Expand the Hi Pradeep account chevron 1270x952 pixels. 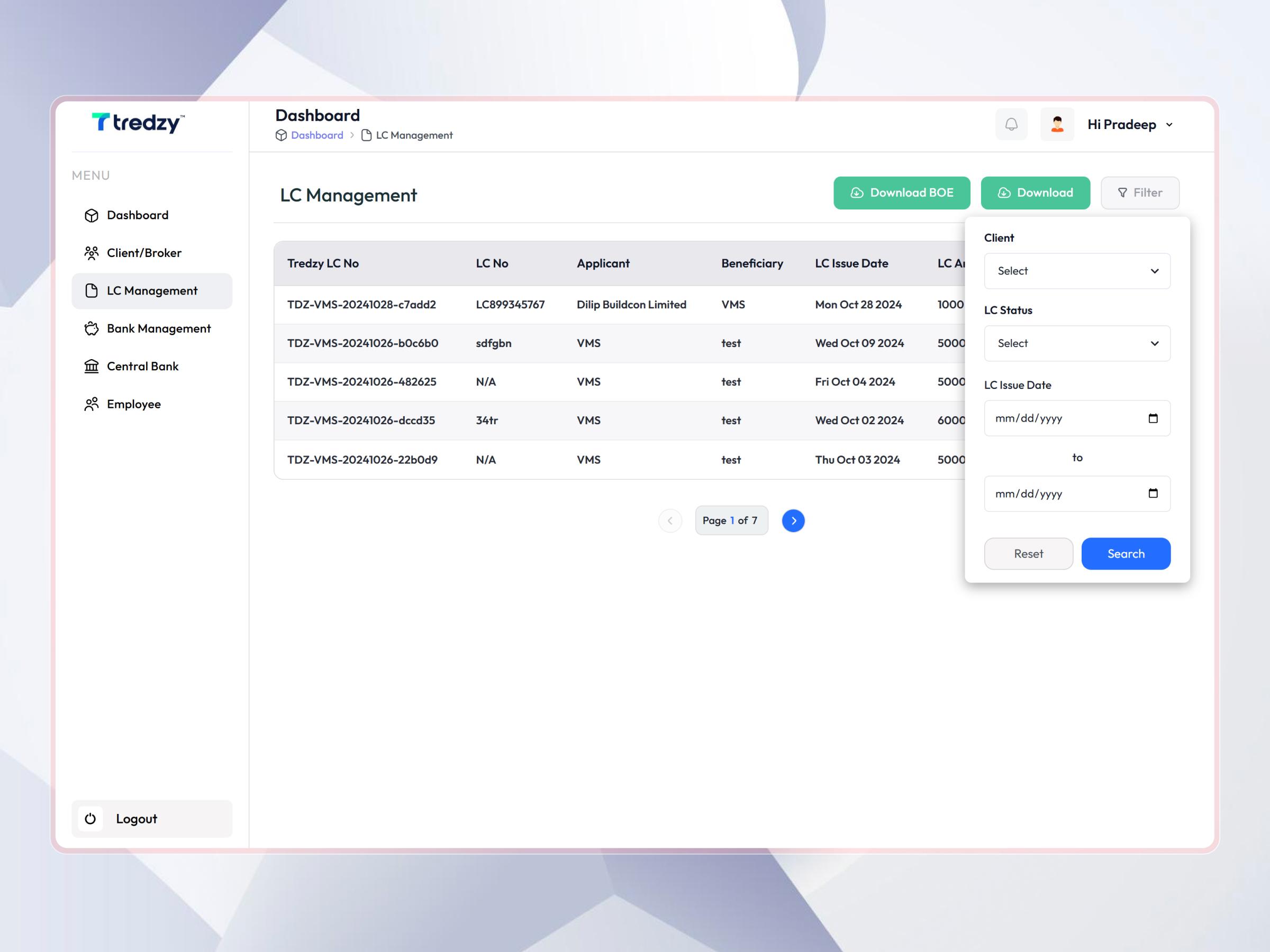(x=1170, y=124)
